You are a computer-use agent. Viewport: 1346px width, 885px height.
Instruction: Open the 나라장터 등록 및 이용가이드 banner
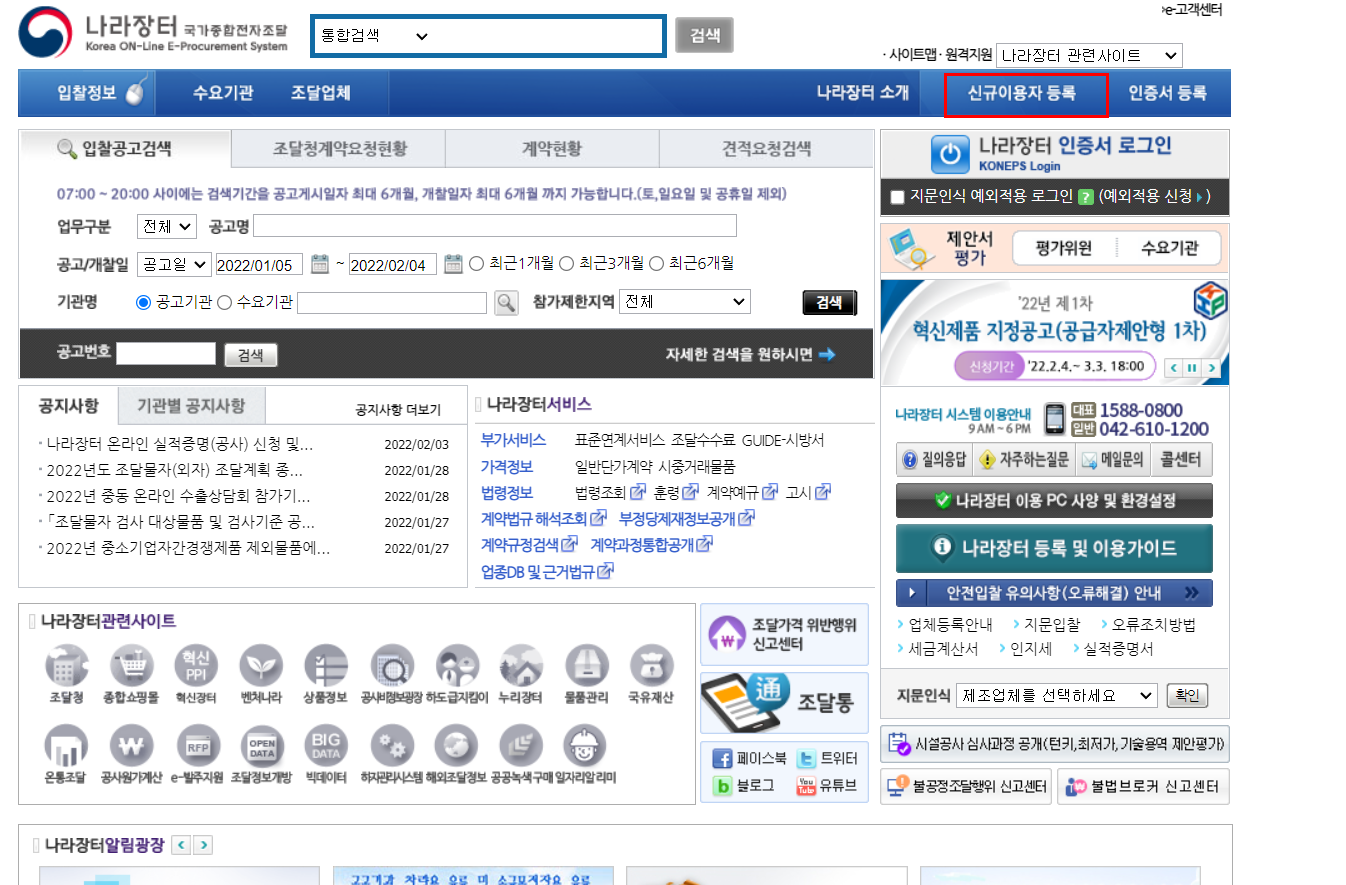[1054, 548]
